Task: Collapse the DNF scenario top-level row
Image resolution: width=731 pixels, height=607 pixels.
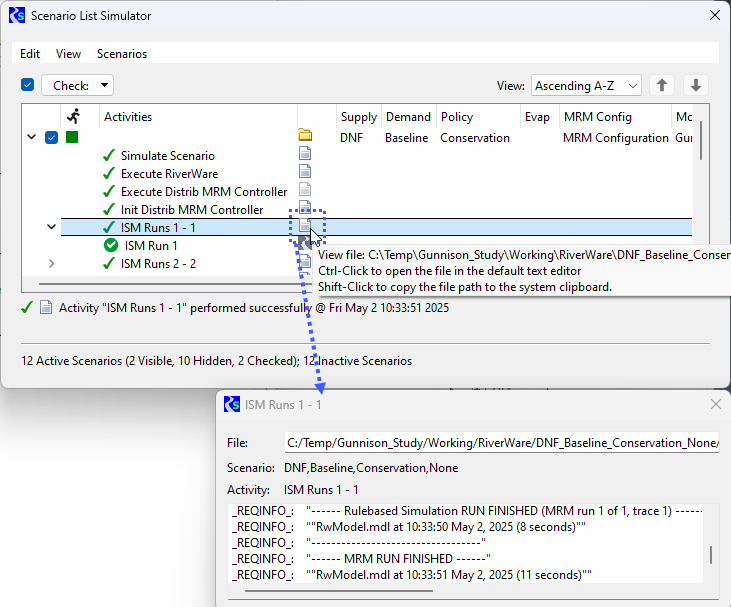Action: click(31, 137)
